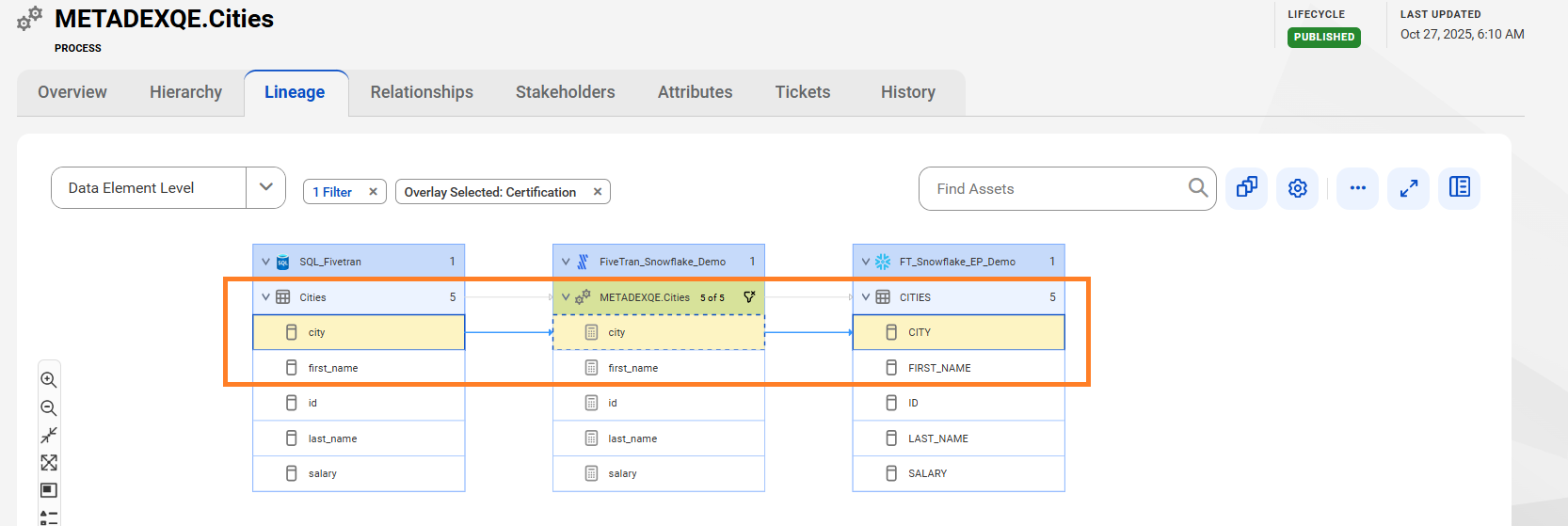Open the more options ellipsis button

click(1357, 188)
